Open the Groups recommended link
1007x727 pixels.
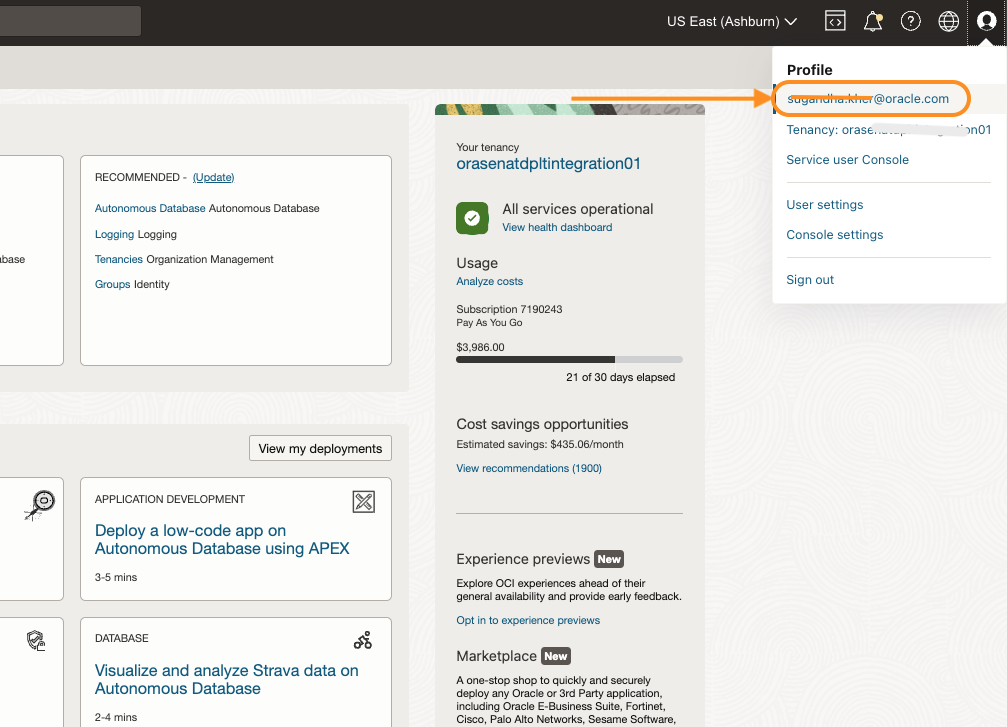[x=112, y=285]
